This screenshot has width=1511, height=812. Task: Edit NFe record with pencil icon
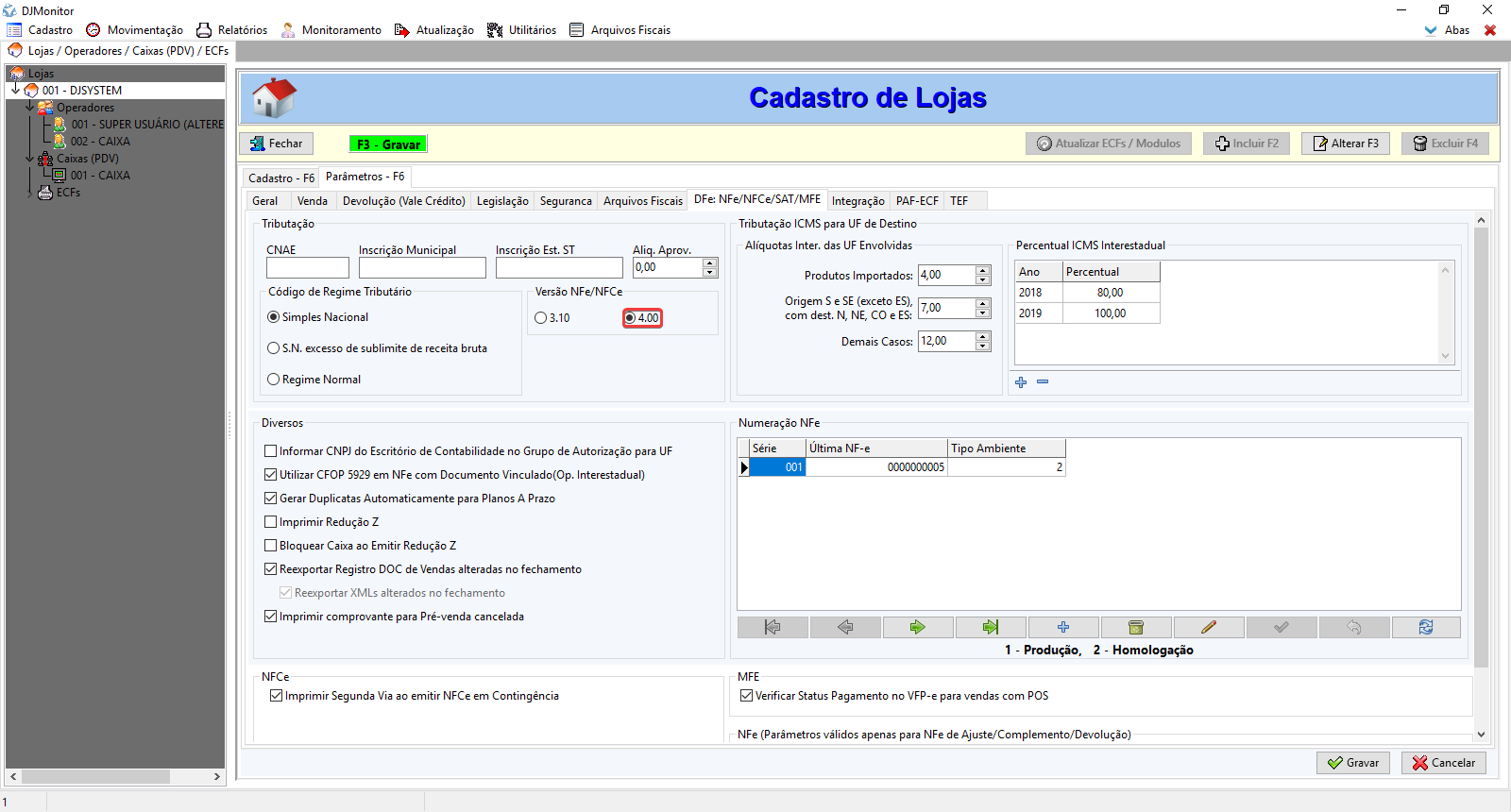point(1208,627)
